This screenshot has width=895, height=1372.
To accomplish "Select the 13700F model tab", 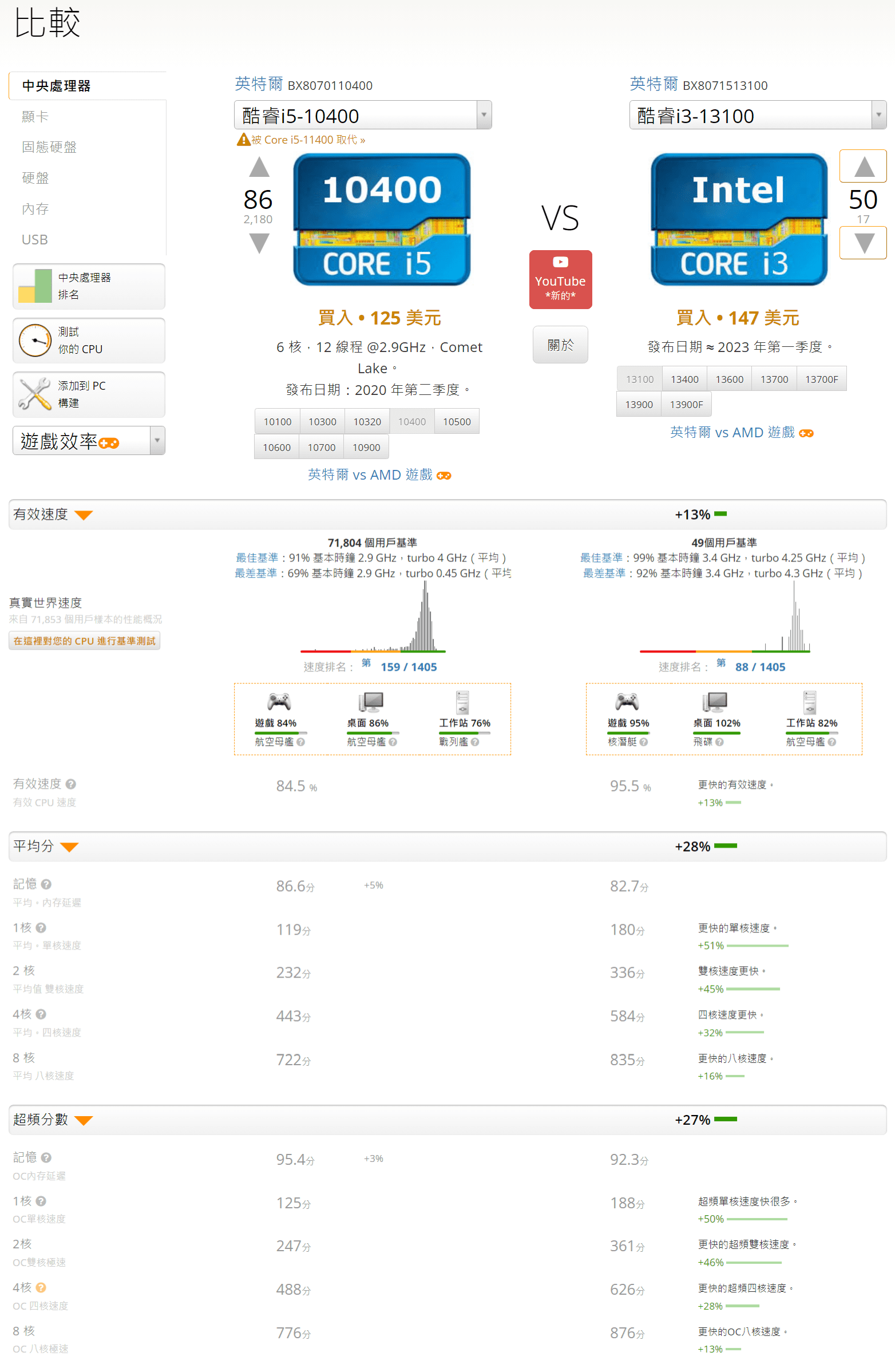I will 821,379.
